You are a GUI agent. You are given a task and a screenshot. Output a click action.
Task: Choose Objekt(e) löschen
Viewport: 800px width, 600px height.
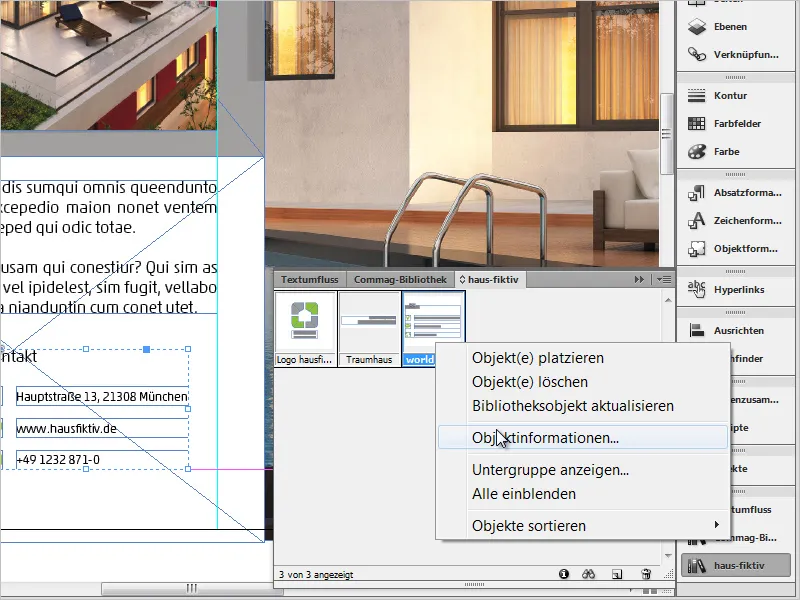583,382
